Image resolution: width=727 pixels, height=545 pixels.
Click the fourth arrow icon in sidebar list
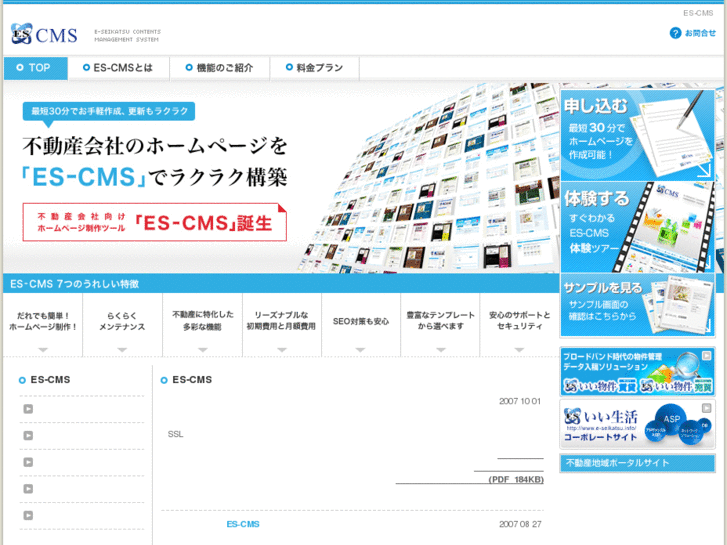28,489
